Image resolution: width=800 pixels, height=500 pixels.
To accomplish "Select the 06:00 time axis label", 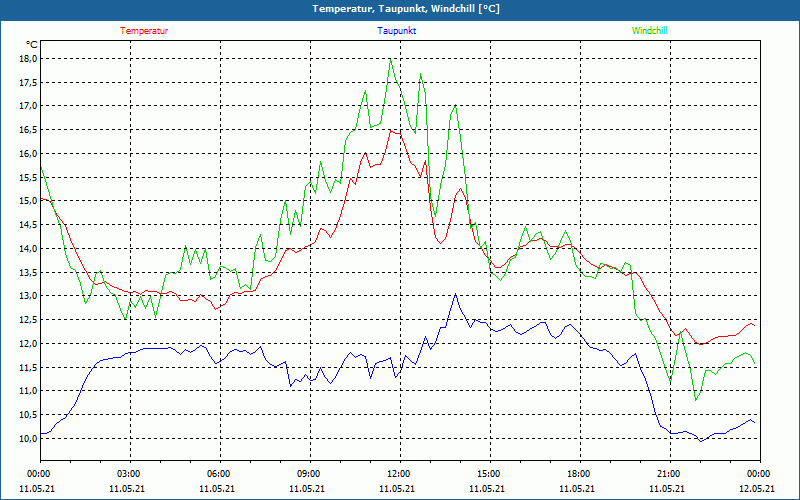I will [219, 474].
